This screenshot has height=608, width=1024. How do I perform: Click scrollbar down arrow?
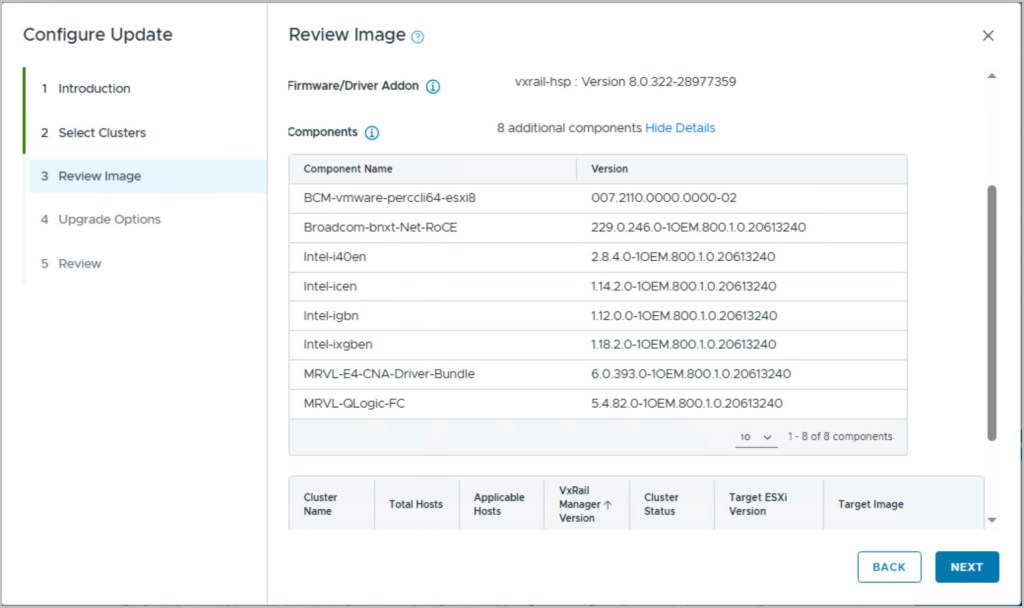pyautogui.click(x=992, y=520)
